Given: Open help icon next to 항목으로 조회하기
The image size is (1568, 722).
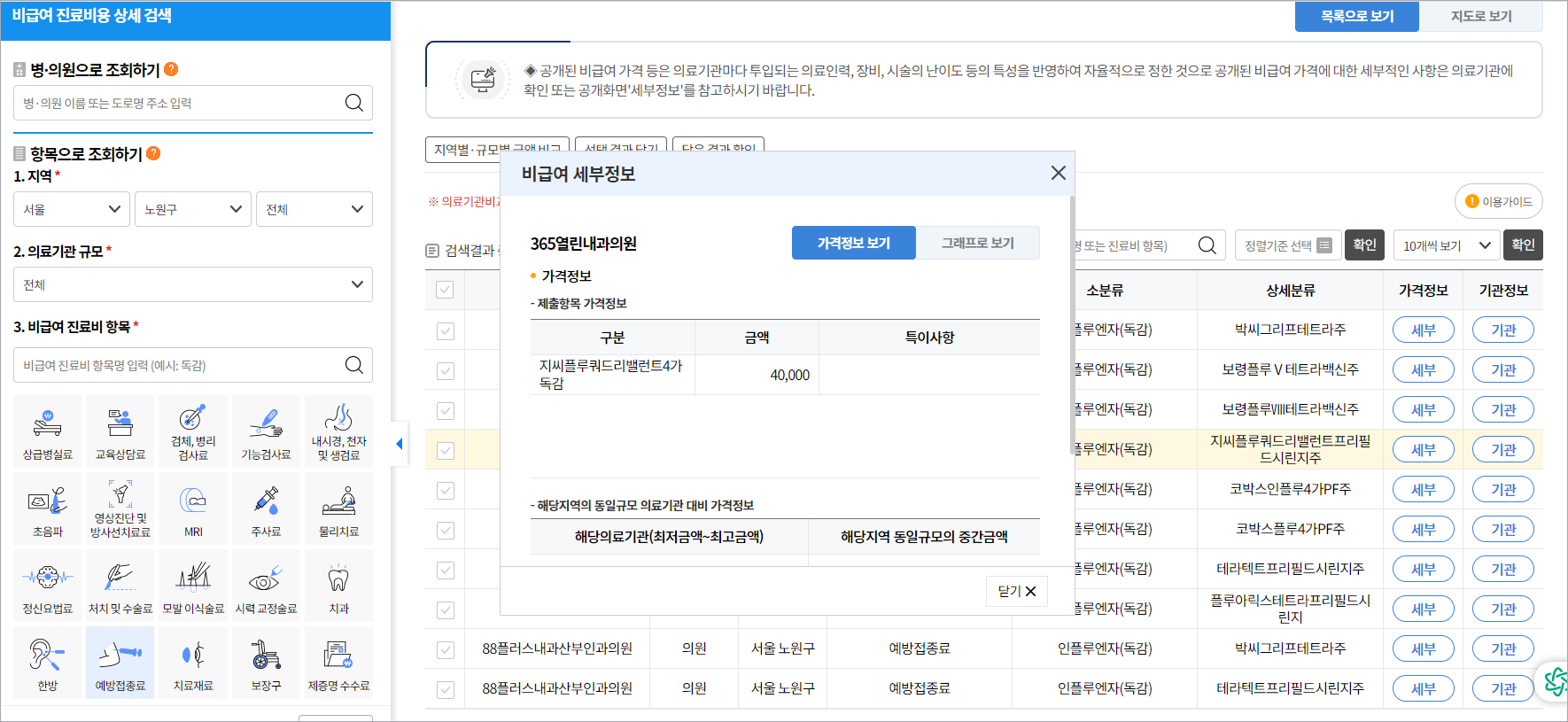Looking at the screenshot, I should pyautogui.click(x=153, y=153).
